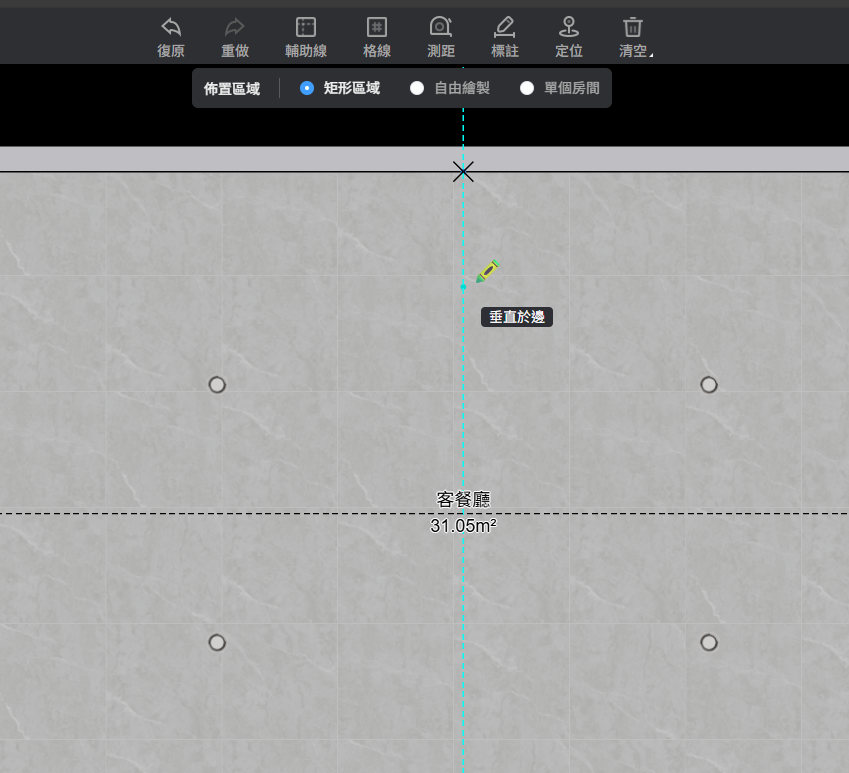
Task: Click the 客餐廳 room name label
Action: (463, 499)
